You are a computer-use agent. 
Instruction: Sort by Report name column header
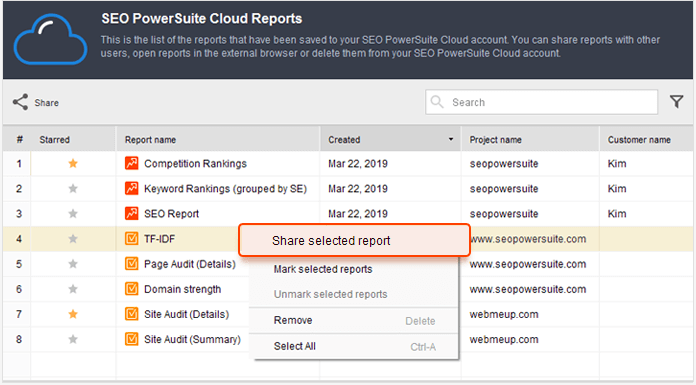click(x=218, y=139)
